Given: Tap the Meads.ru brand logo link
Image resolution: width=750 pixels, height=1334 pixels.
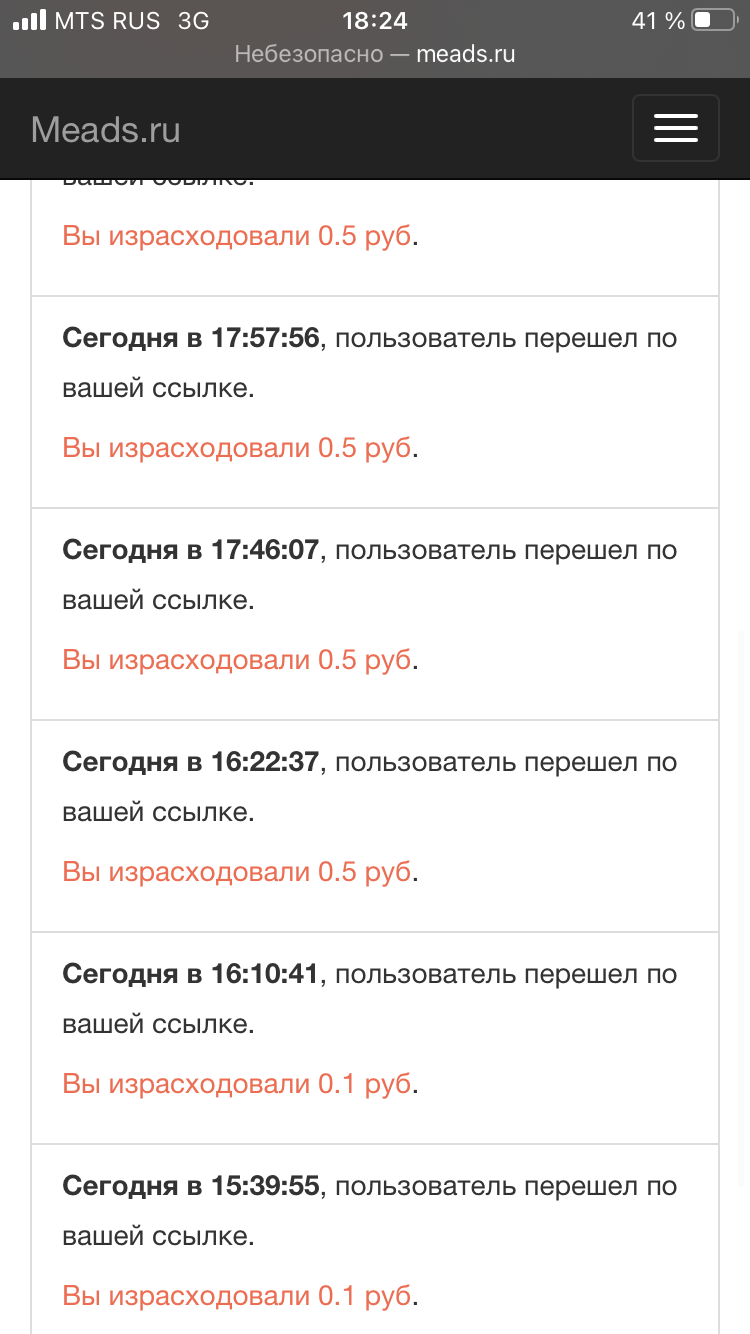Looking at the screenshot, I should (x=106, y=130).
